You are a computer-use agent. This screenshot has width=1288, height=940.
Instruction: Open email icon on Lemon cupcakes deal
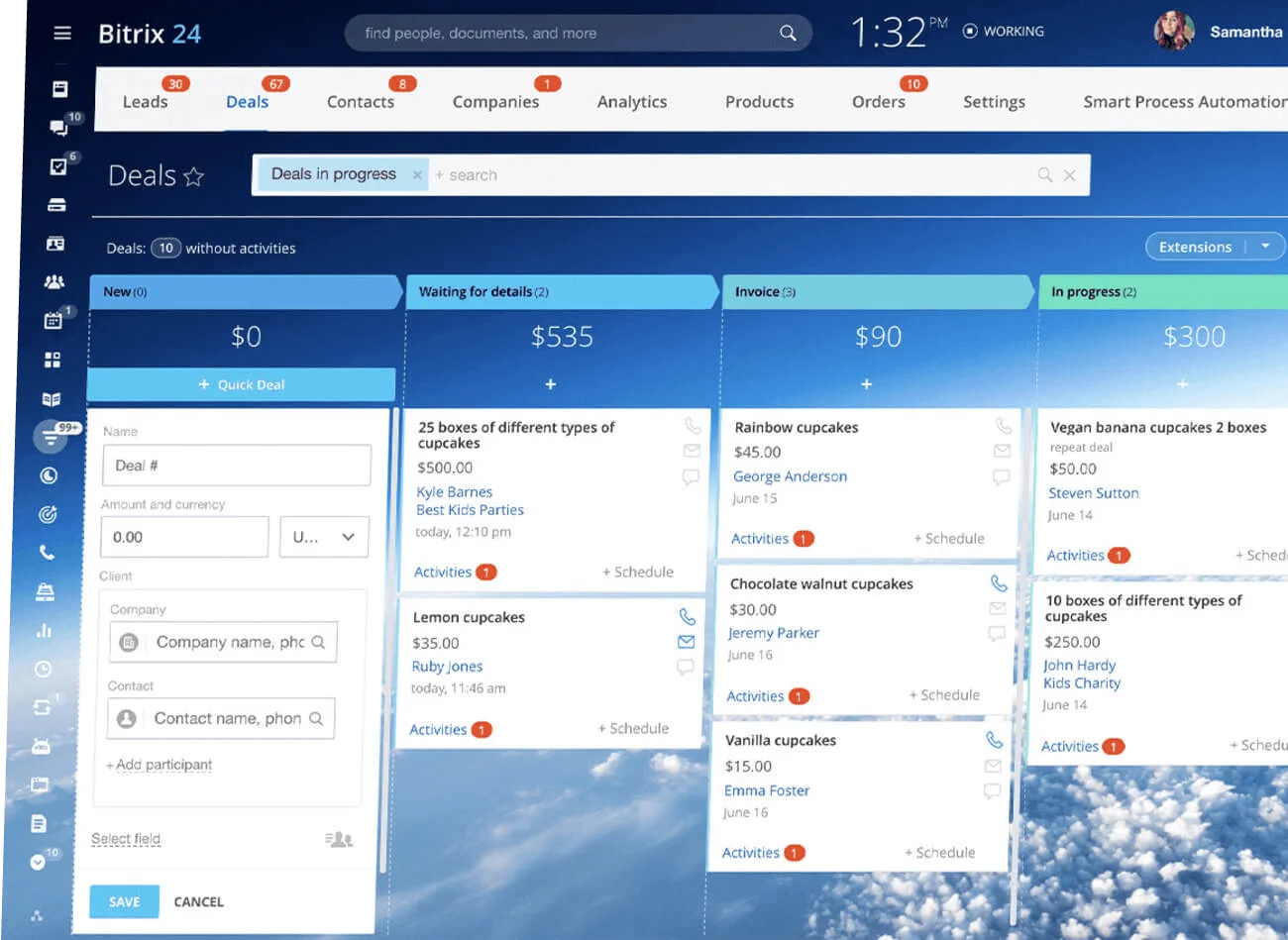(686, 642)
